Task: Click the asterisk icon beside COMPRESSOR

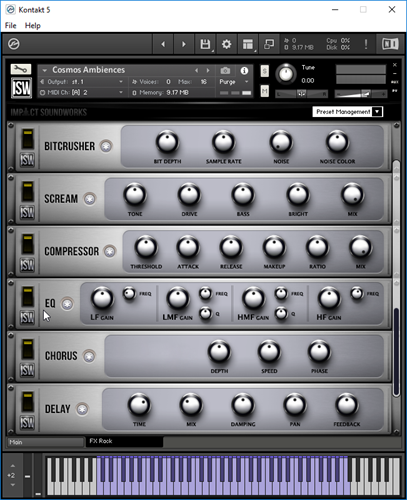Action: pyautogui.click(x=110, y=251)
